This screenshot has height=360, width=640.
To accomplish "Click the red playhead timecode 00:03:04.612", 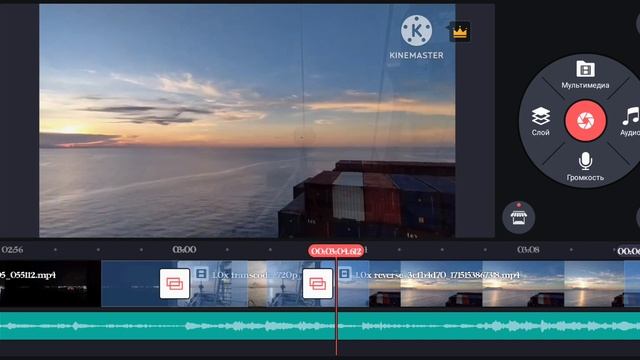I will [x=336, y=251].
